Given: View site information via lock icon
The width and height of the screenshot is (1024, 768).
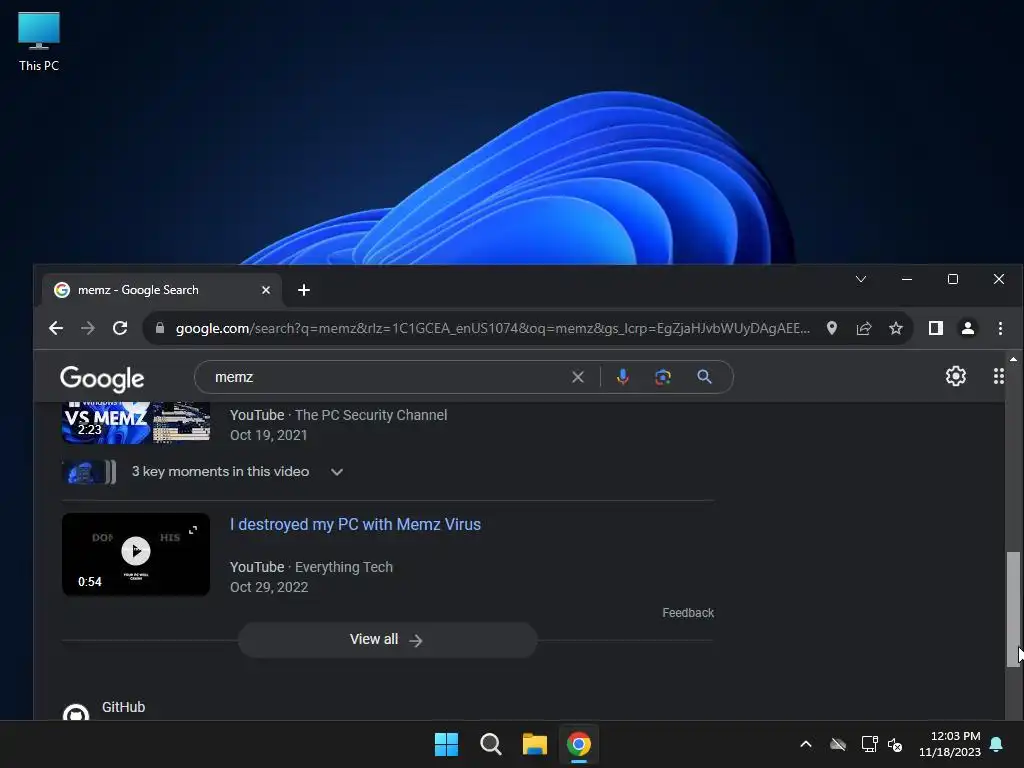Looking at the screenshot, I should click(x=160, y=328).
